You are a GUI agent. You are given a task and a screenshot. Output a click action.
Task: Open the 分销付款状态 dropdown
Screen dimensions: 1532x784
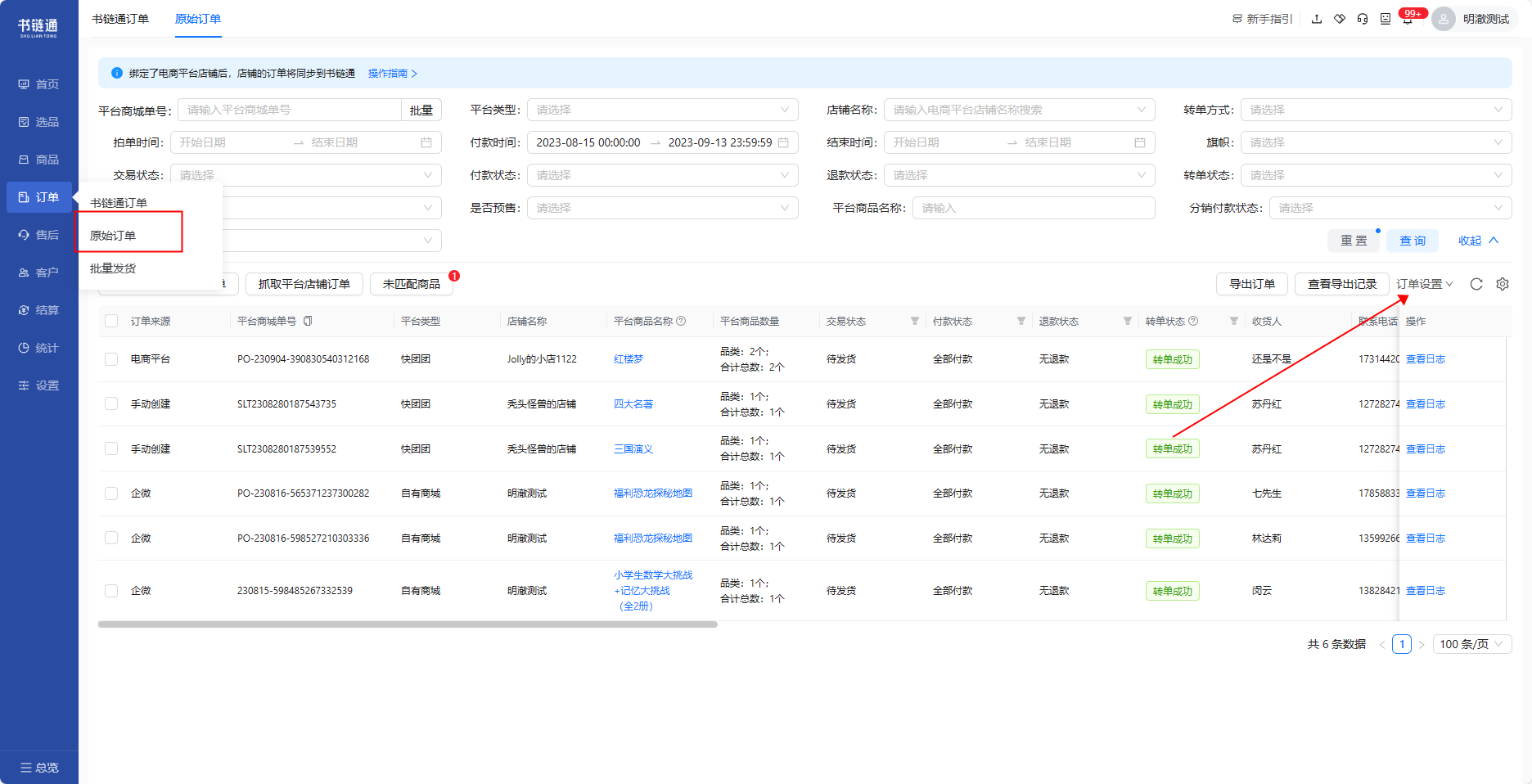point(1390,208)
